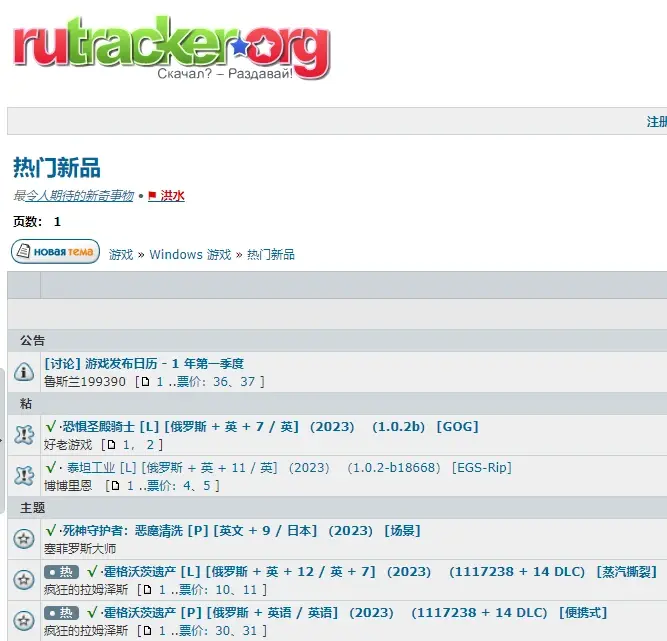Click the sticky icon beside 泰坦工业

tap(24, 476)
